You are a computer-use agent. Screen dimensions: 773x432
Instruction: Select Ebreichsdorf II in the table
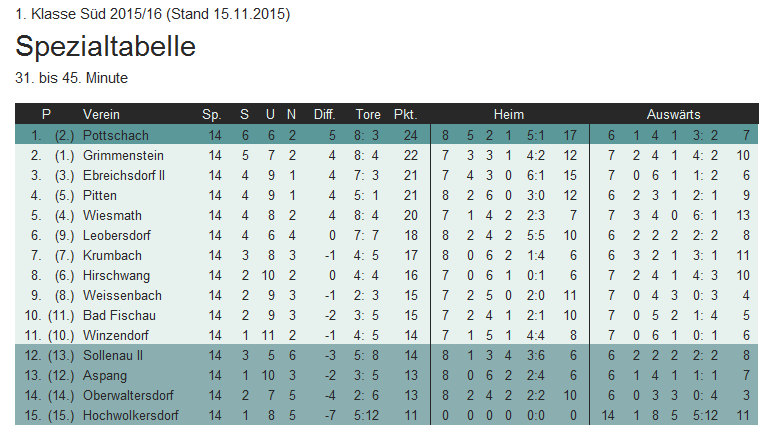point(124,175)
